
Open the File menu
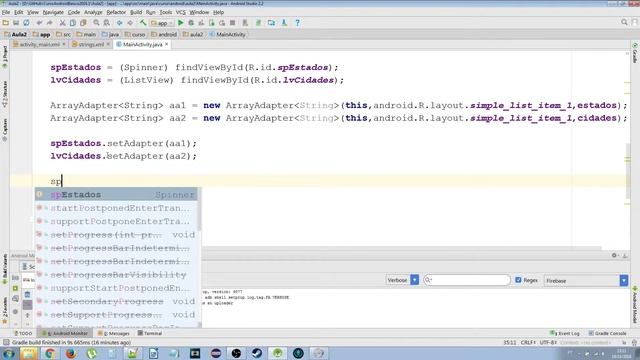6,12
